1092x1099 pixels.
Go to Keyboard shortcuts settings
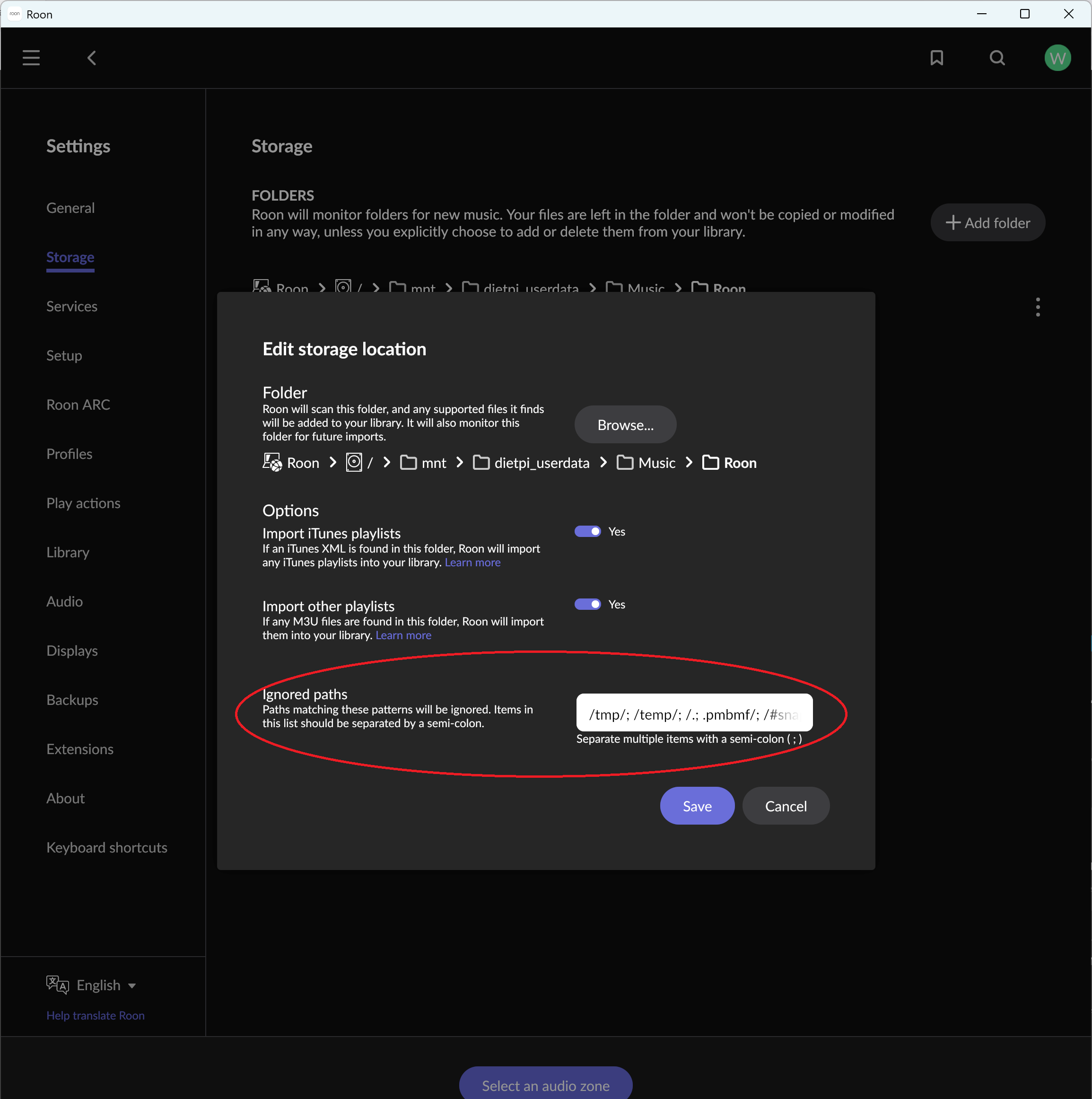[106, 847]
